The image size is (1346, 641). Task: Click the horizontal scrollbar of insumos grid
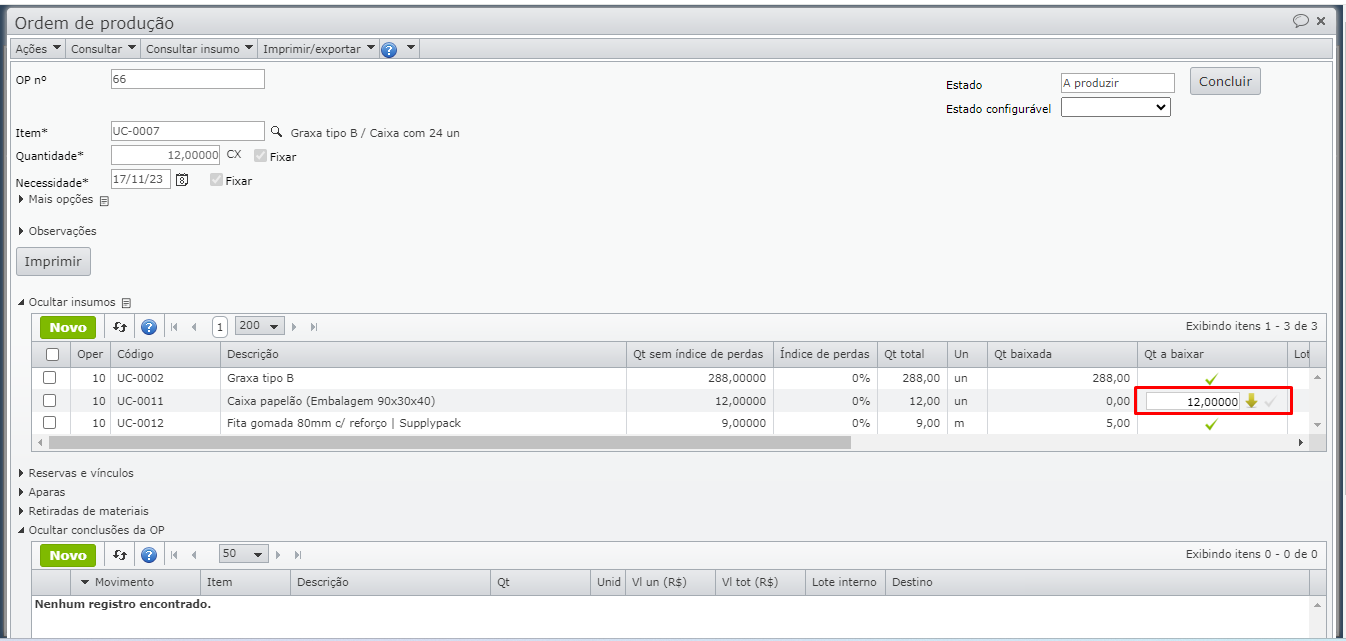click(x=450, y=442)
